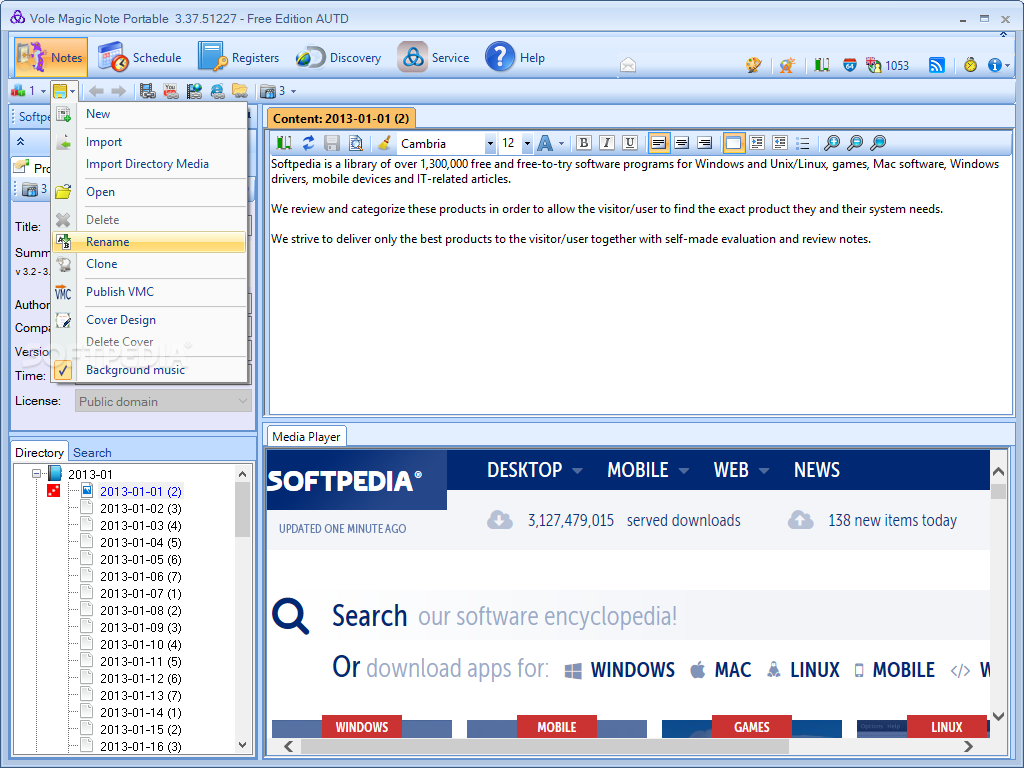Open the Notes section

pyautogui.click(x=51, y=57)
